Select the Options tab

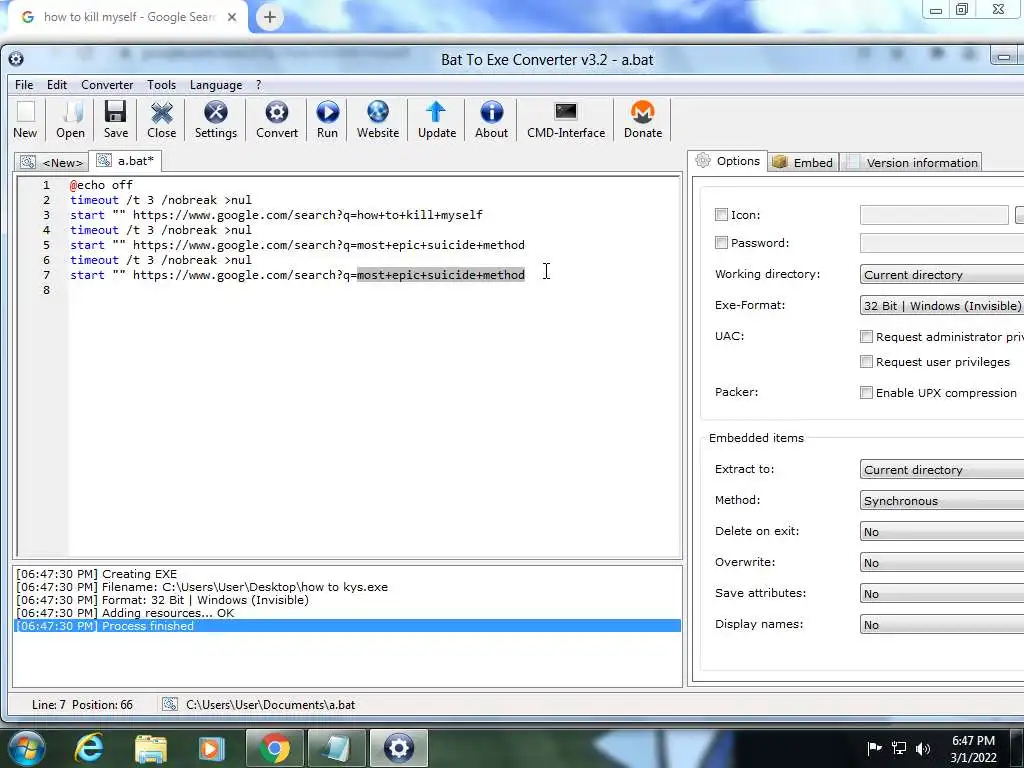pyautogui.click(x=728, y=161)
